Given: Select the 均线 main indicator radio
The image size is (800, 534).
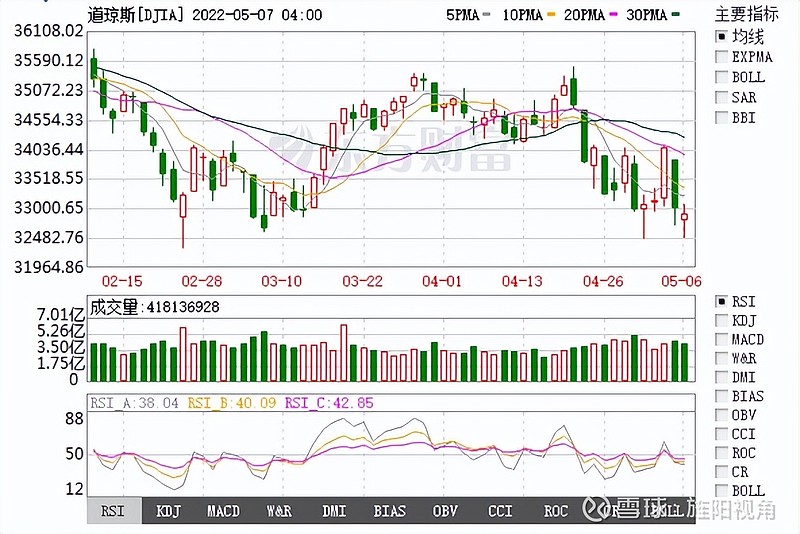Looking at the screenshot, I should pos(721,37).
